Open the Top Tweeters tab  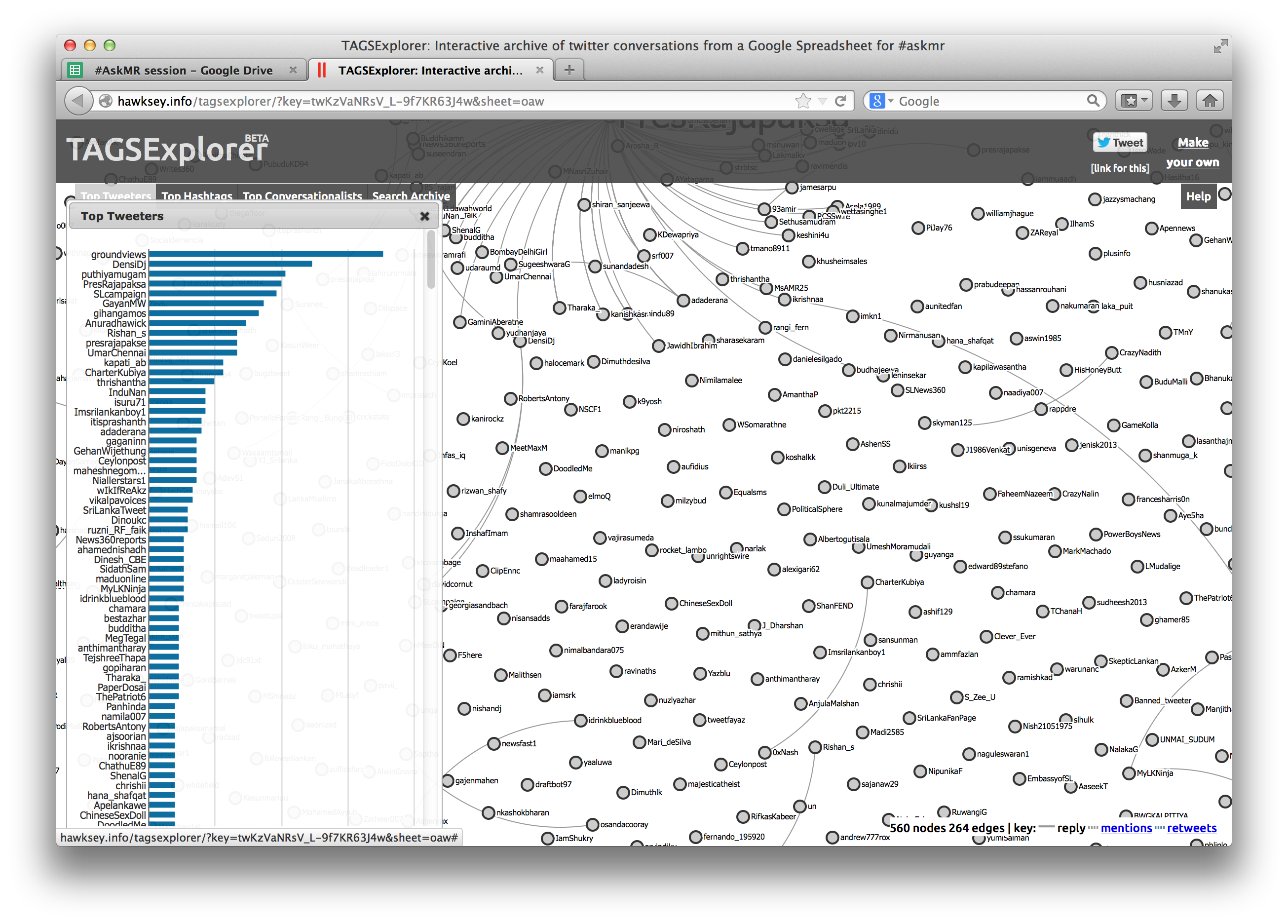[116, 195]
